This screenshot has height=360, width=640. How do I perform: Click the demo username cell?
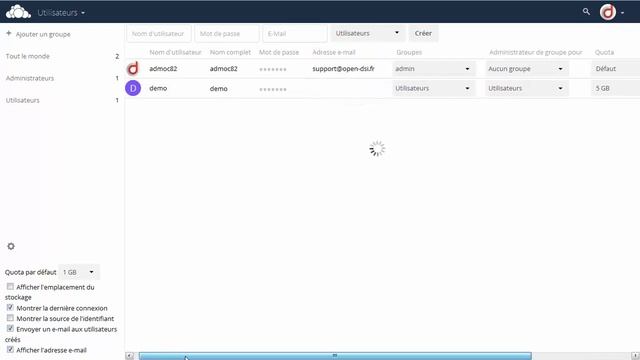[x=158, y=88]
